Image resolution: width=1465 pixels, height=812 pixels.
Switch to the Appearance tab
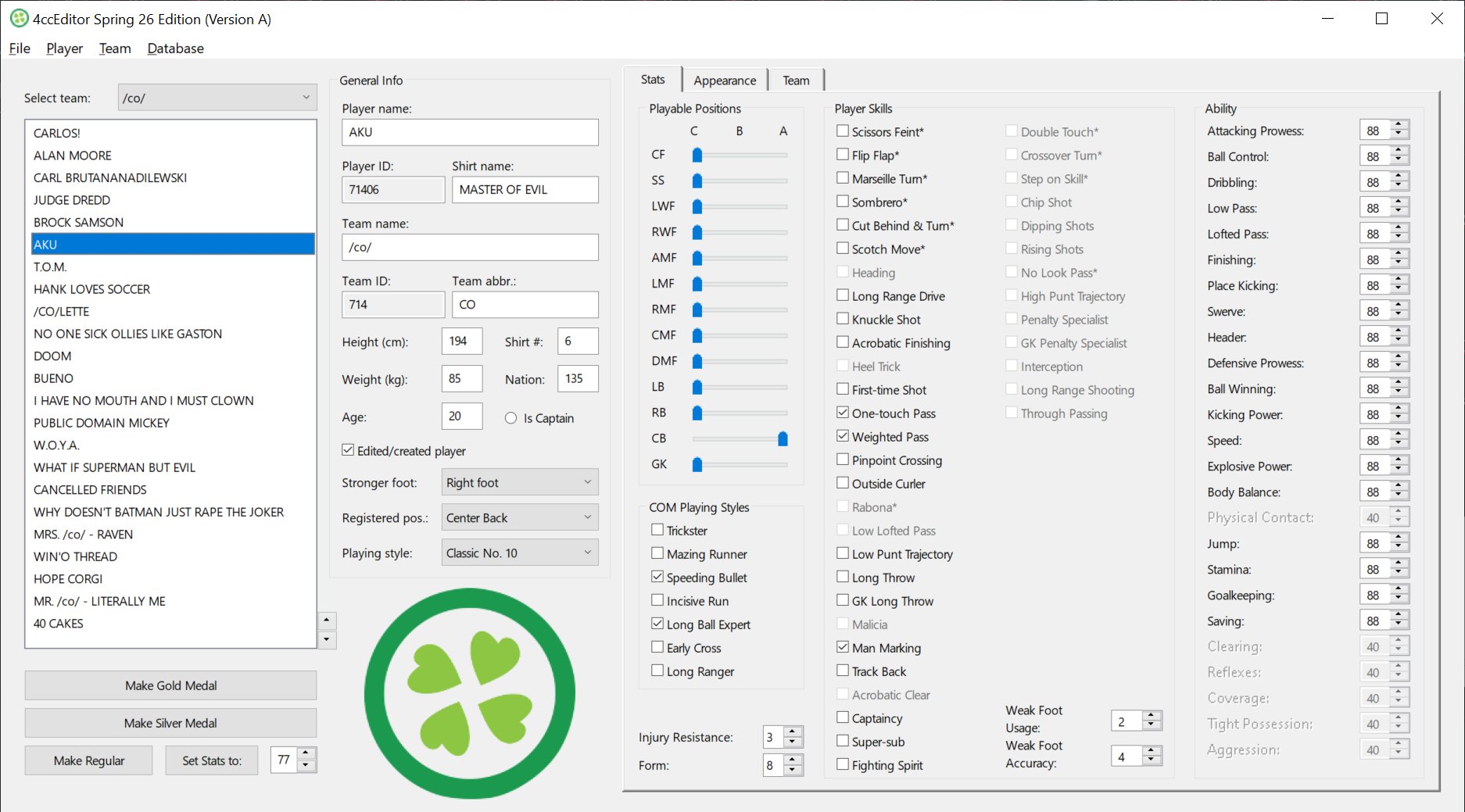[x=725, y=80]
